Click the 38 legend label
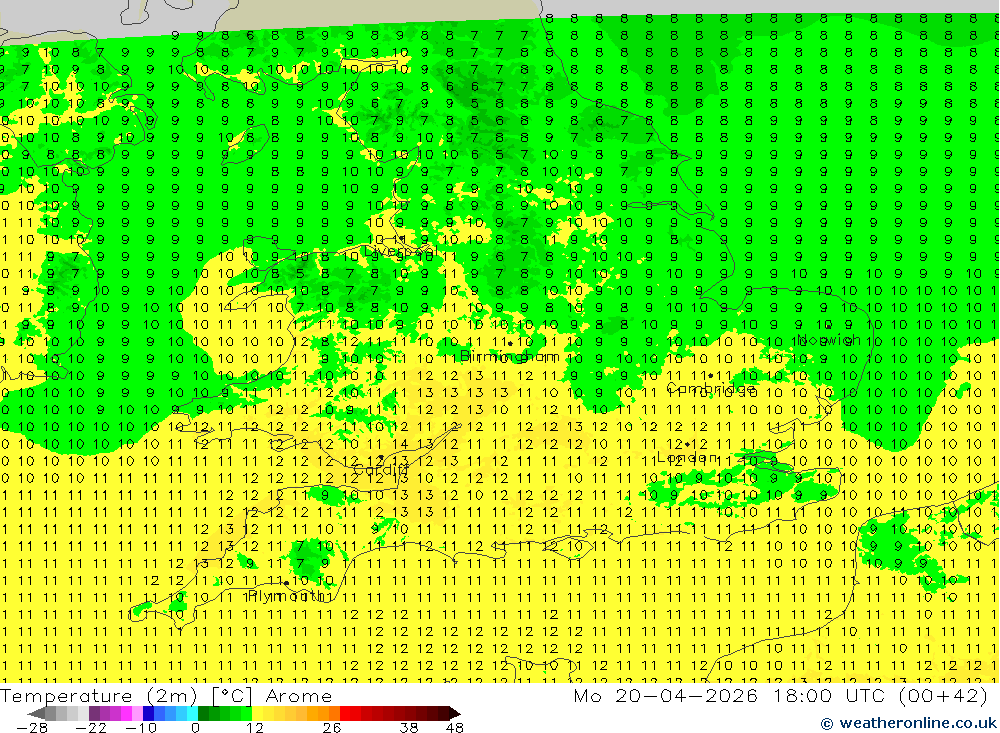Screen dimensions: 1000x733 (x=408, y=728)
